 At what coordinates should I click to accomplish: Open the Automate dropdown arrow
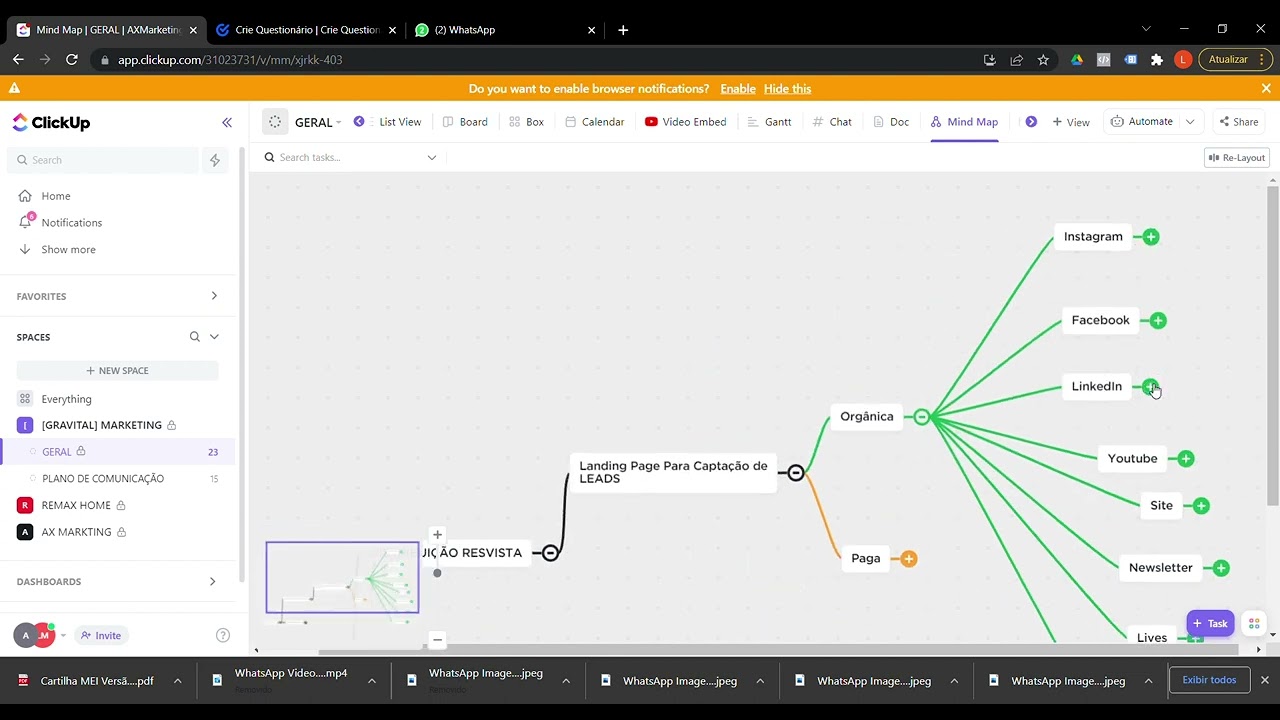click(1190, 122)
